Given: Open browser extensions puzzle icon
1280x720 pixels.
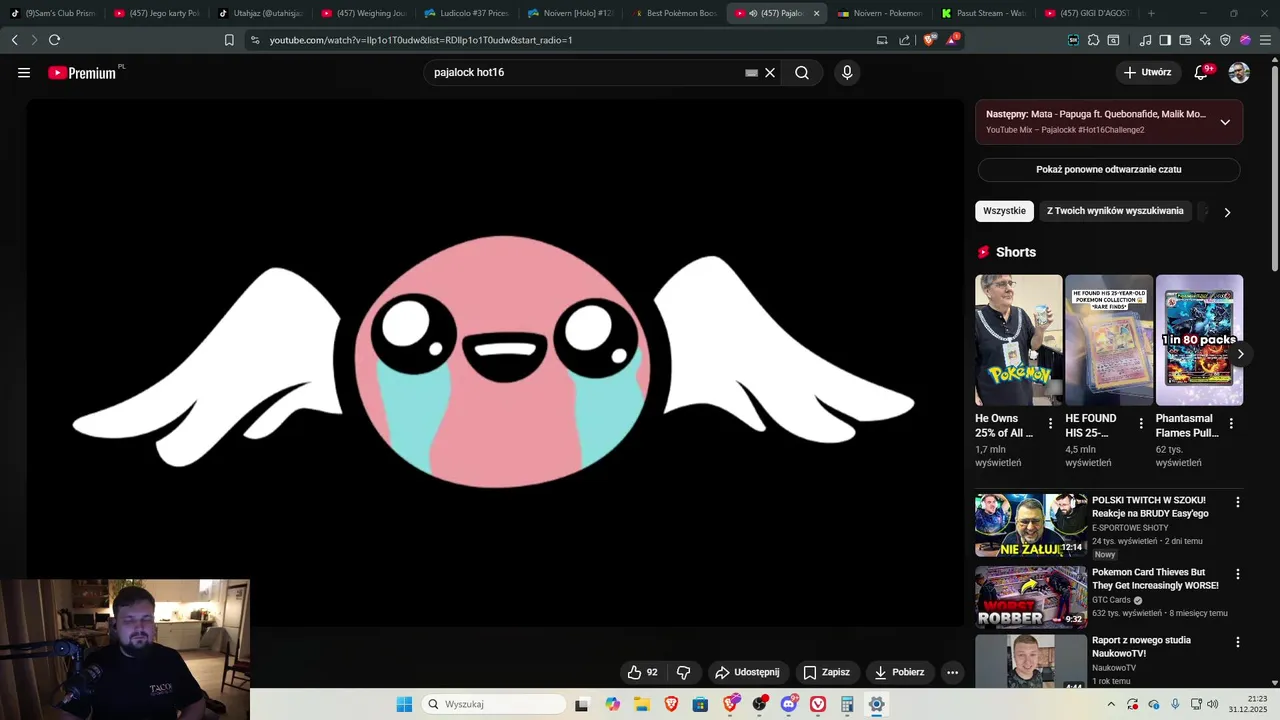Looking at the screenshot, I should click(1093, 40).
